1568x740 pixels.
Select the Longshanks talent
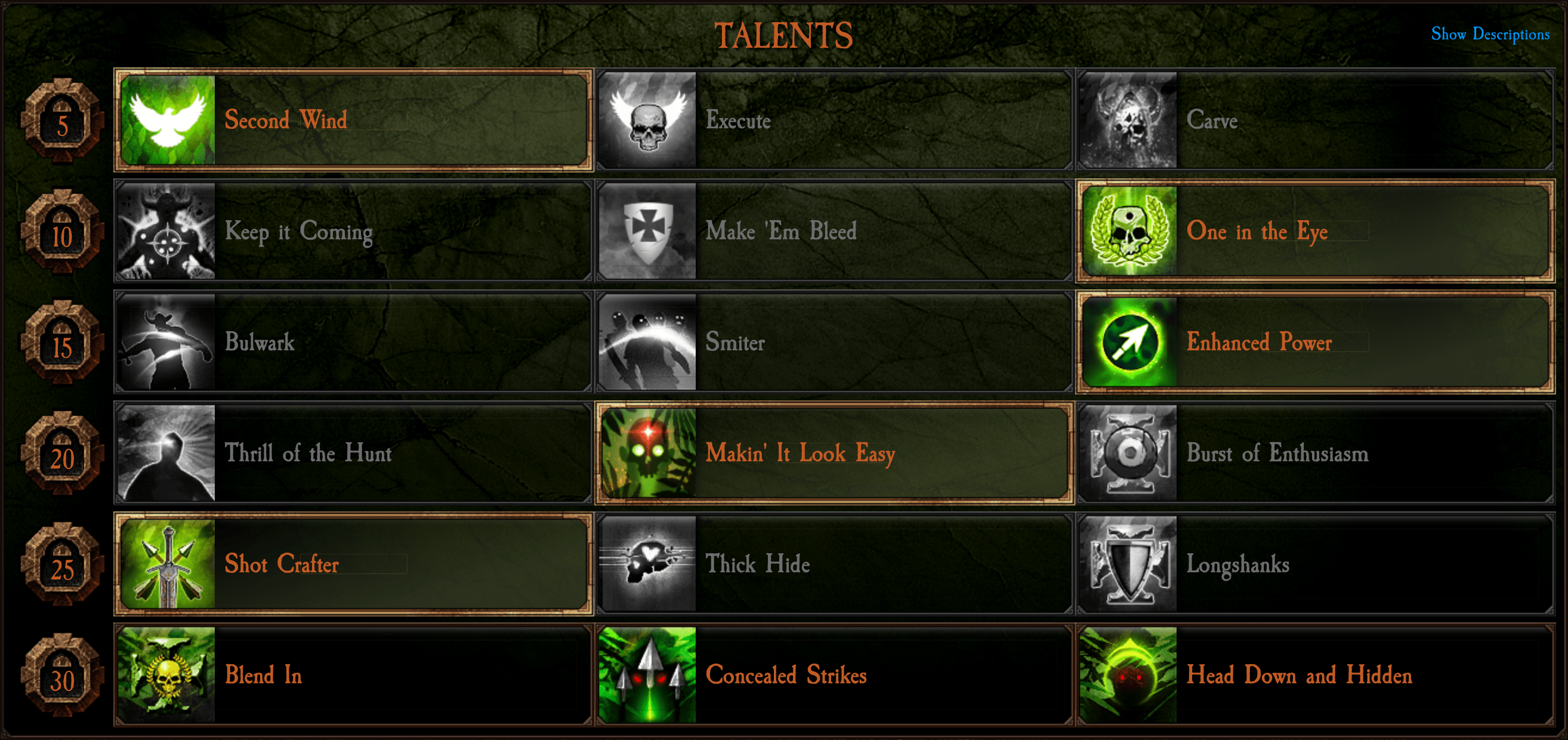(1316, 564)
